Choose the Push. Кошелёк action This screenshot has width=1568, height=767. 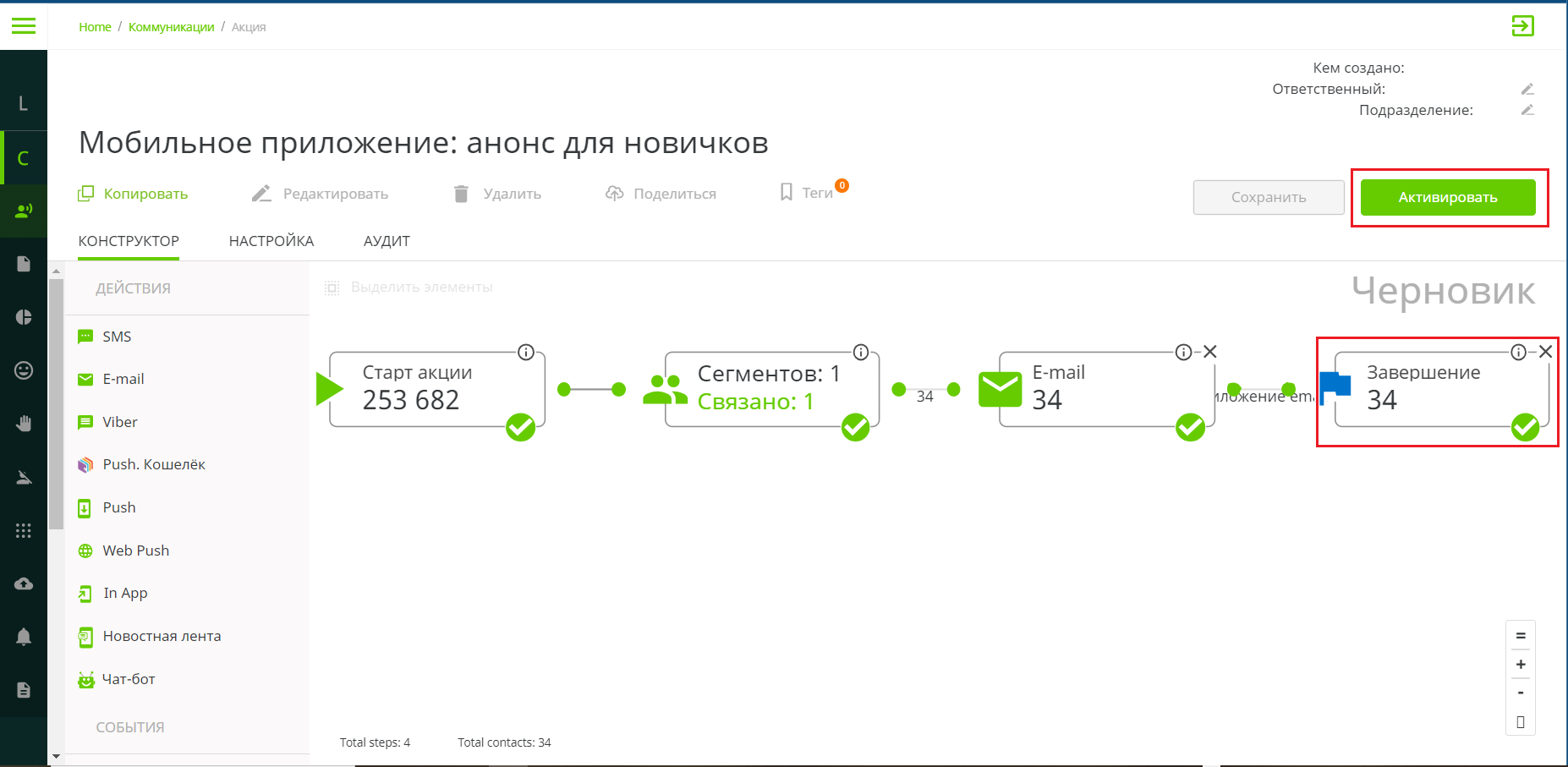pos(153,464)
